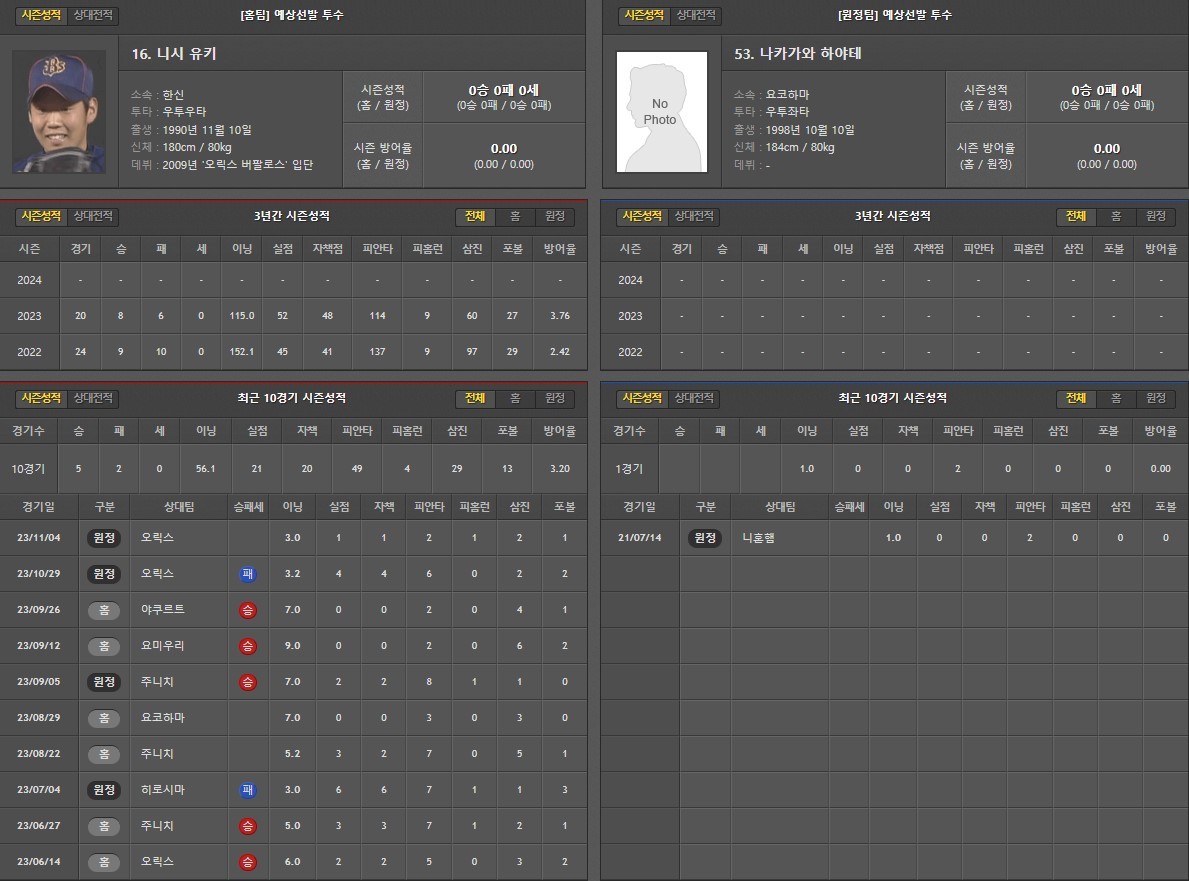1189x881 pixels.
Task: Select 시즌성적 tab in away starter header
Action: pos(643,14)
